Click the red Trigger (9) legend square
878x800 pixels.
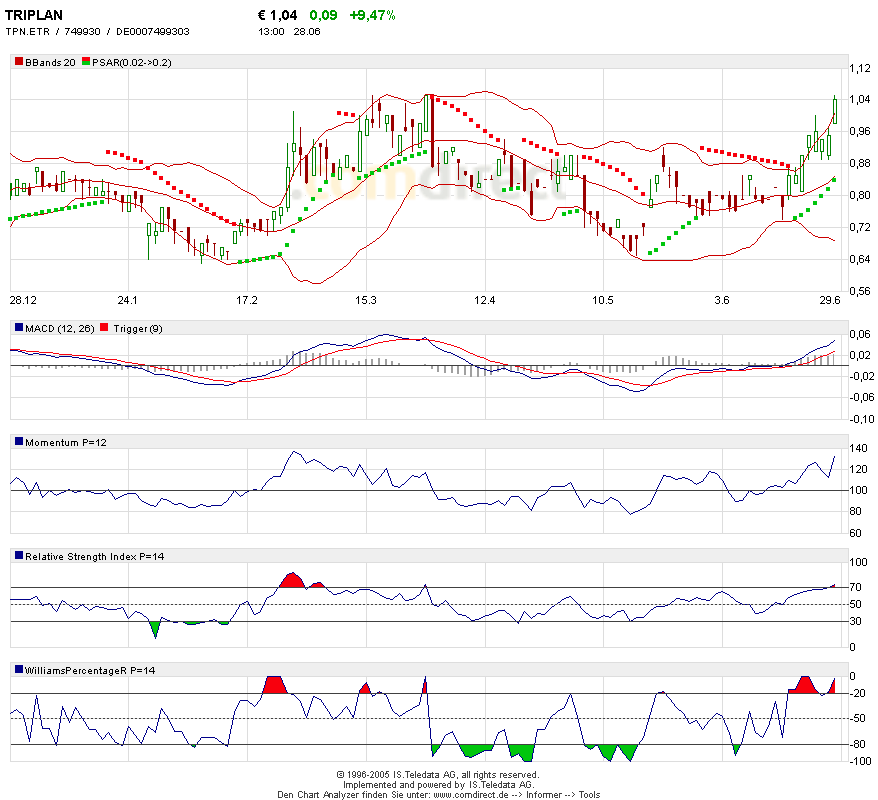tap(106, 328)
